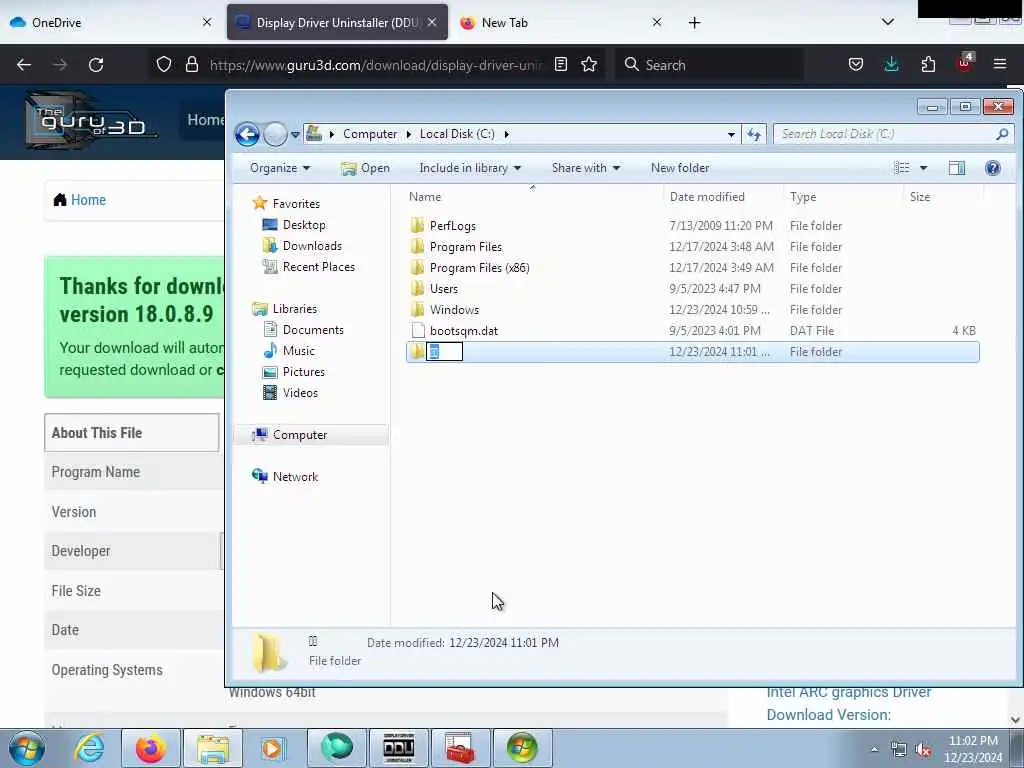Click the Explorer Help icon
The width and height of the screenshot is (1024, 768).
pos(993,168)
